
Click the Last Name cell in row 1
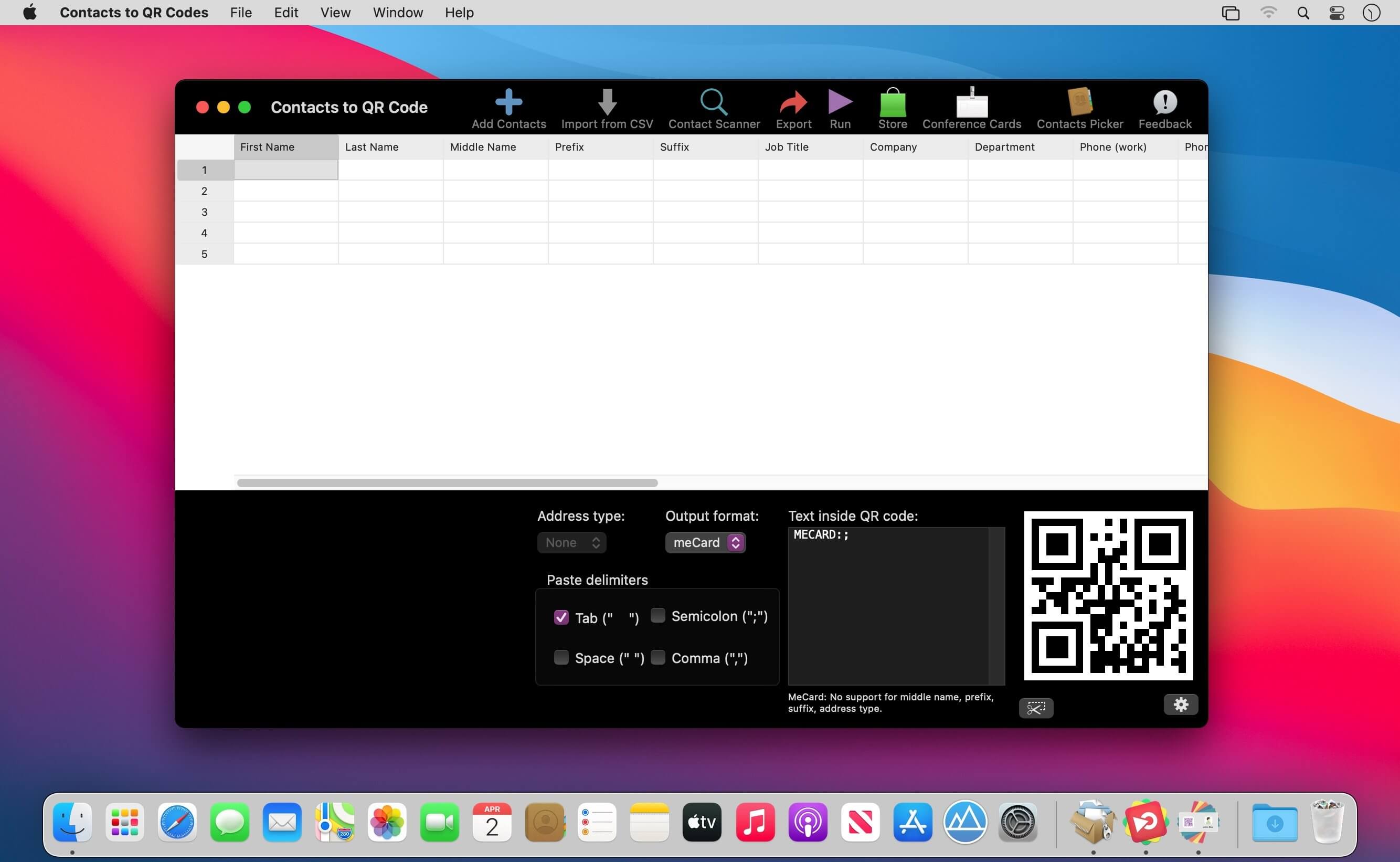point(390,170)
